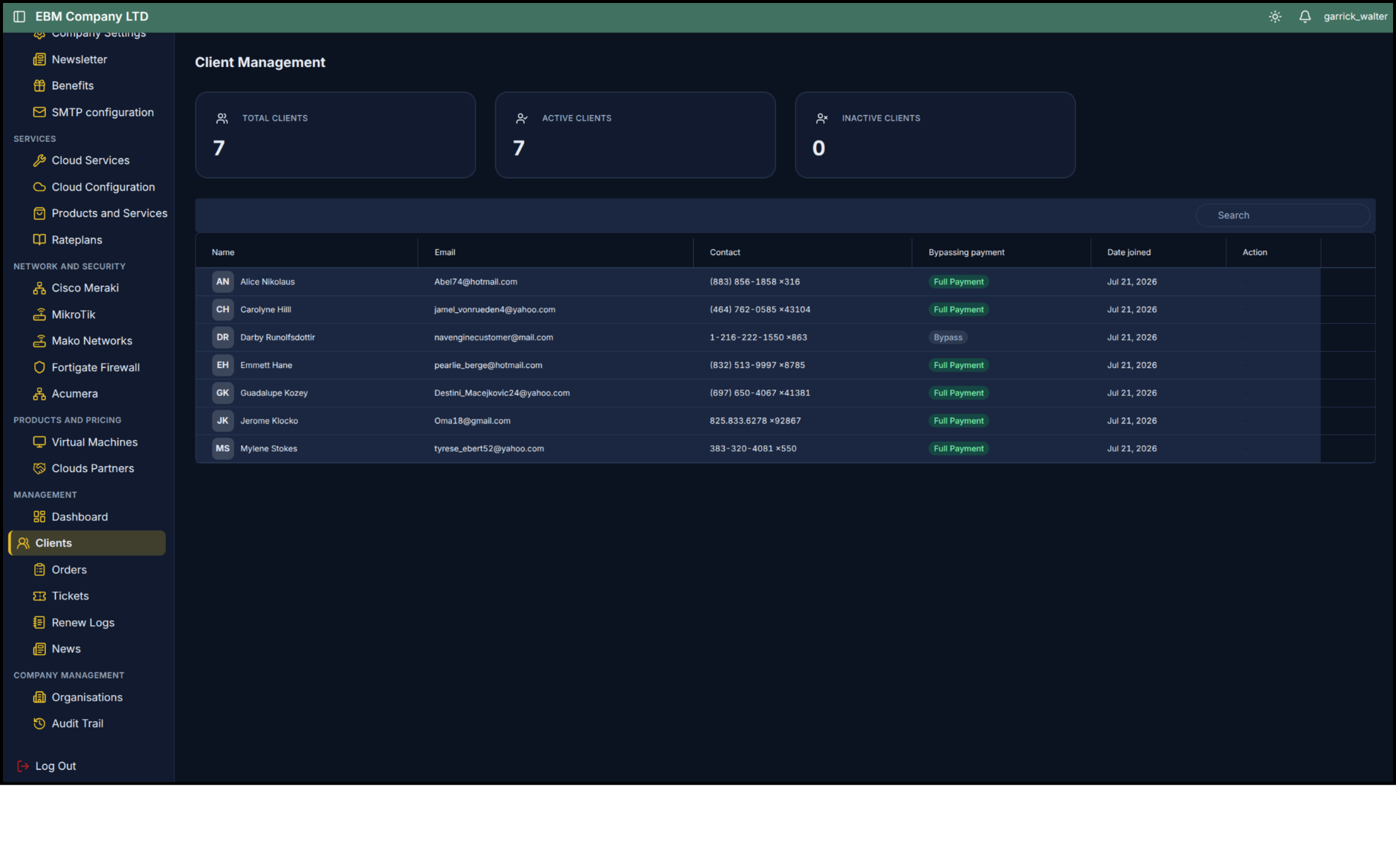Viewport: 1396px width, 868px height.
Task: Open the garrick_walter user menu
Action: pos(1355,16)
